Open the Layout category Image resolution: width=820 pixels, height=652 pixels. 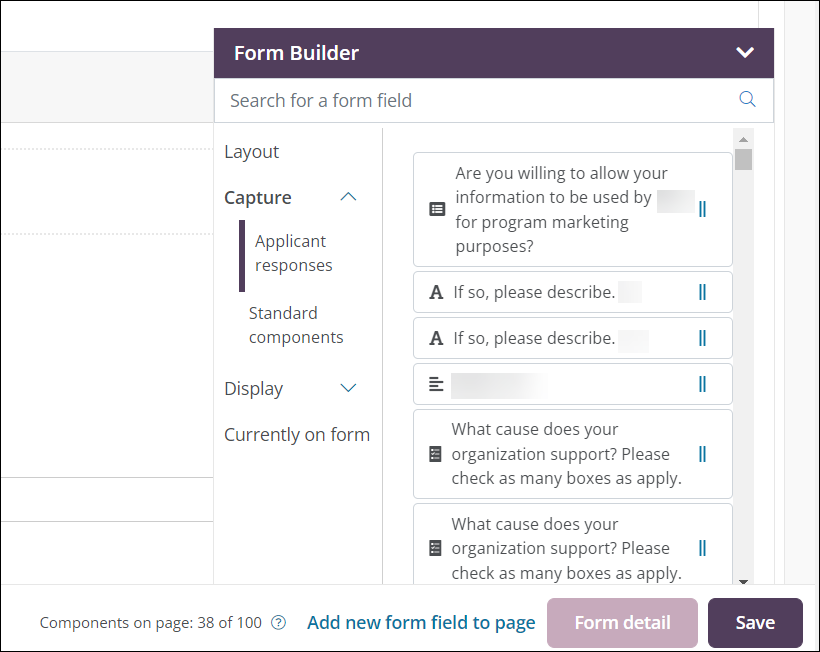[x=252, y=151]
